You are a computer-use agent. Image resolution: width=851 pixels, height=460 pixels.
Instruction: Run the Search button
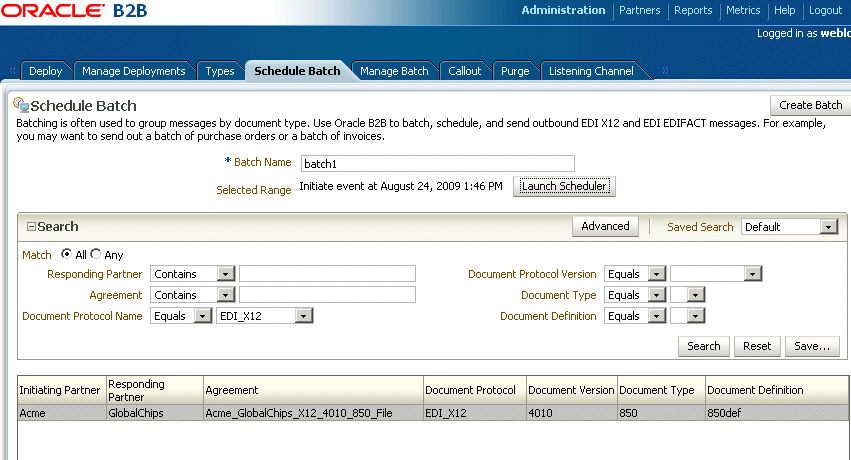point(703,346)
